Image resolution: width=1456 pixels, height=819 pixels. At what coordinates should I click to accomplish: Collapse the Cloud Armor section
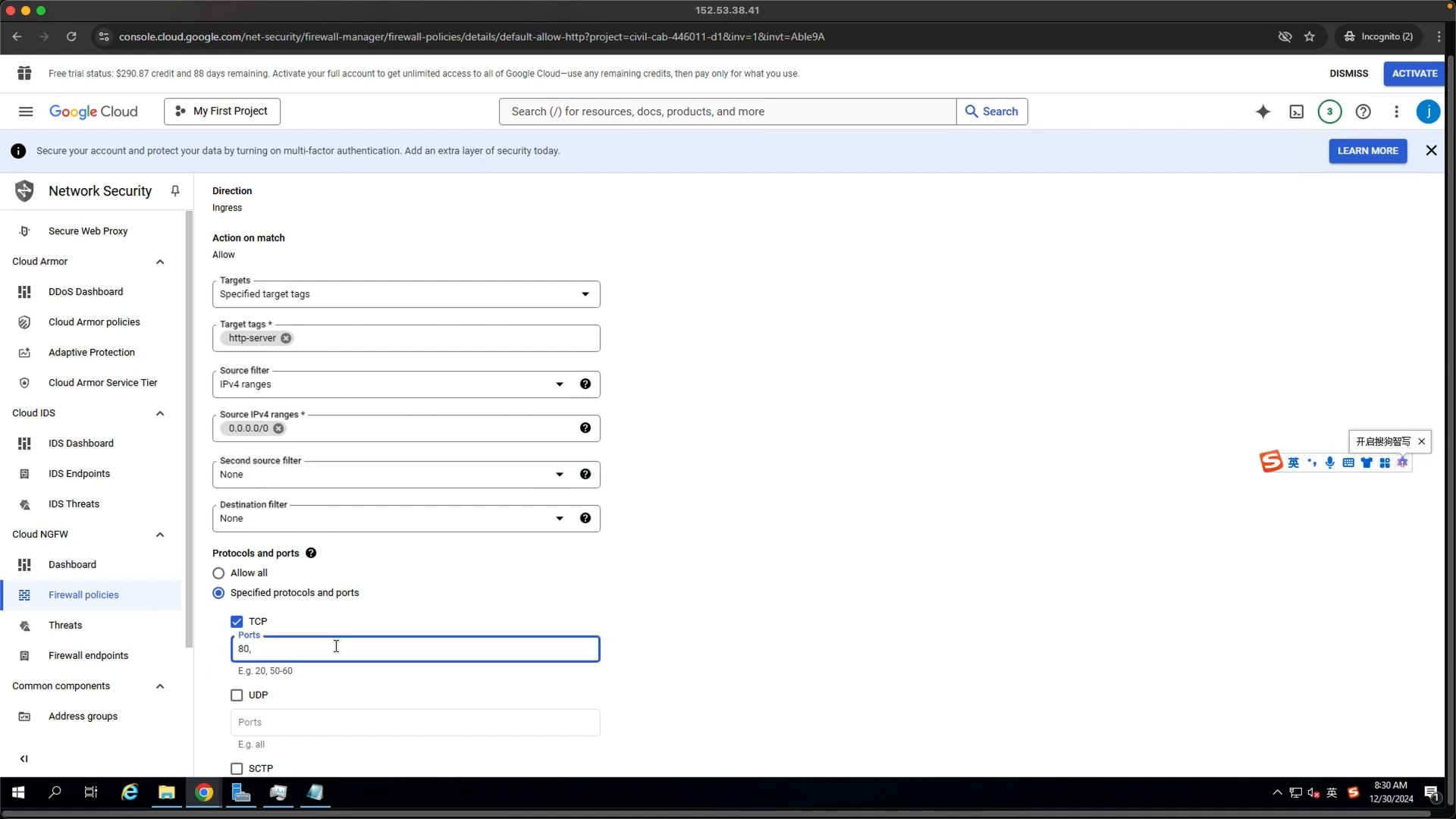click(x=160, y=262)
